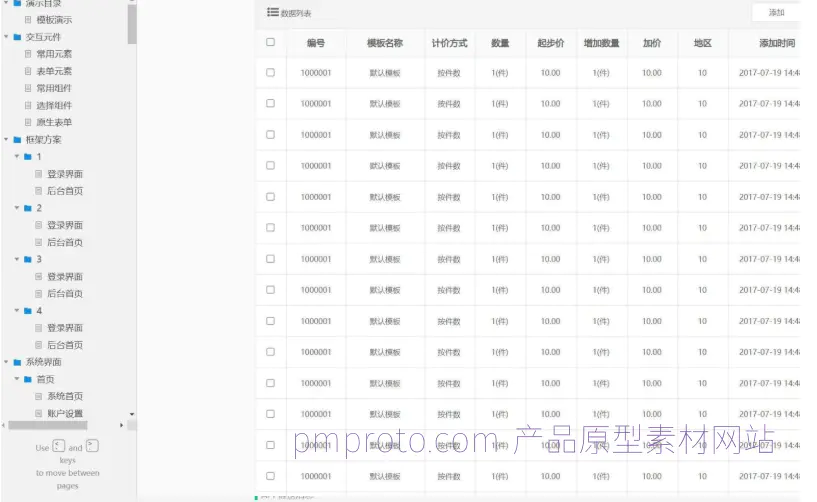Check the second data row checkbox
817x502 pixels.
coord(270,104)
